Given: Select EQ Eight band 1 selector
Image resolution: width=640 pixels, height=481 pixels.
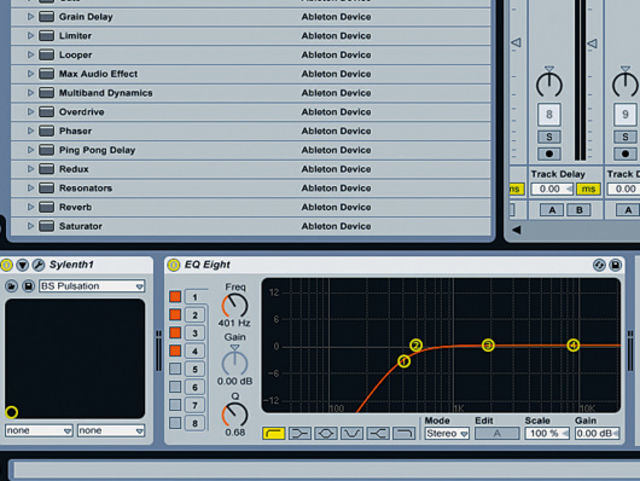Looking at the screenshot, I should click(195, 297).
